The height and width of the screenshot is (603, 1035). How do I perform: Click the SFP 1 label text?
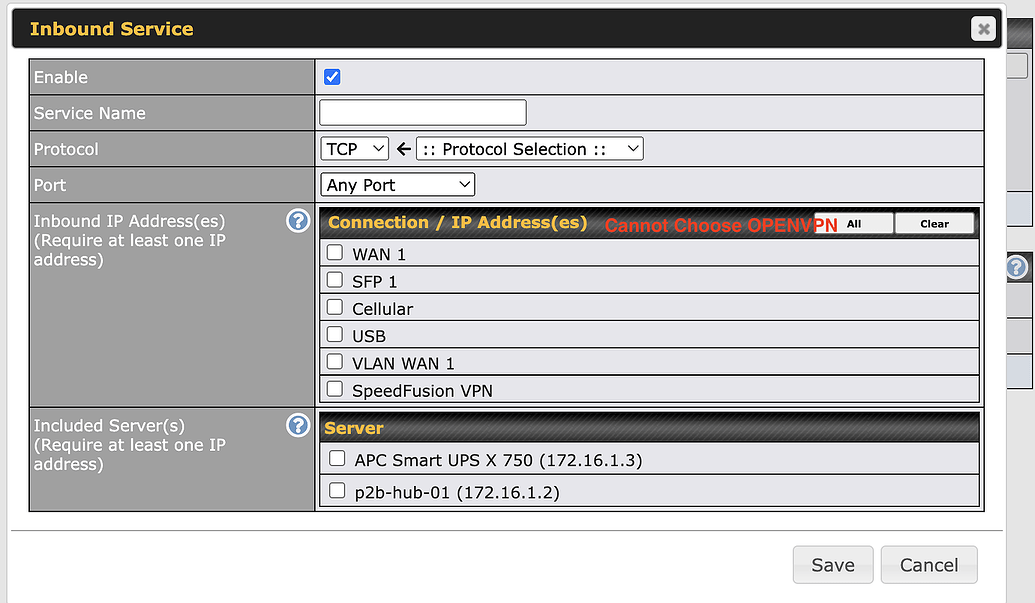point(374,282)
